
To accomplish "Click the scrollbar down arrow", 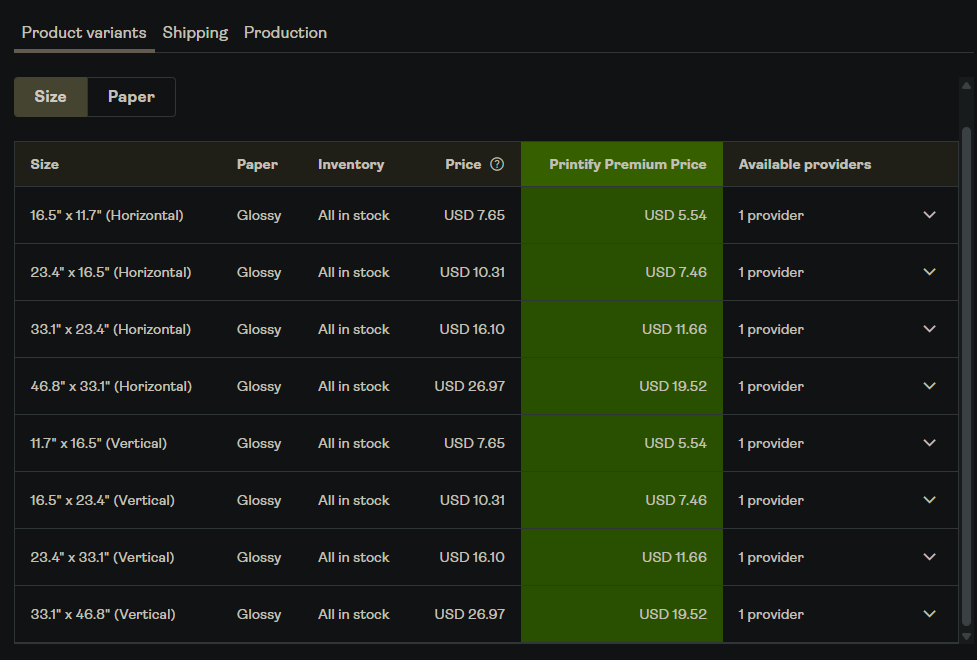I will tap(966, 636).
